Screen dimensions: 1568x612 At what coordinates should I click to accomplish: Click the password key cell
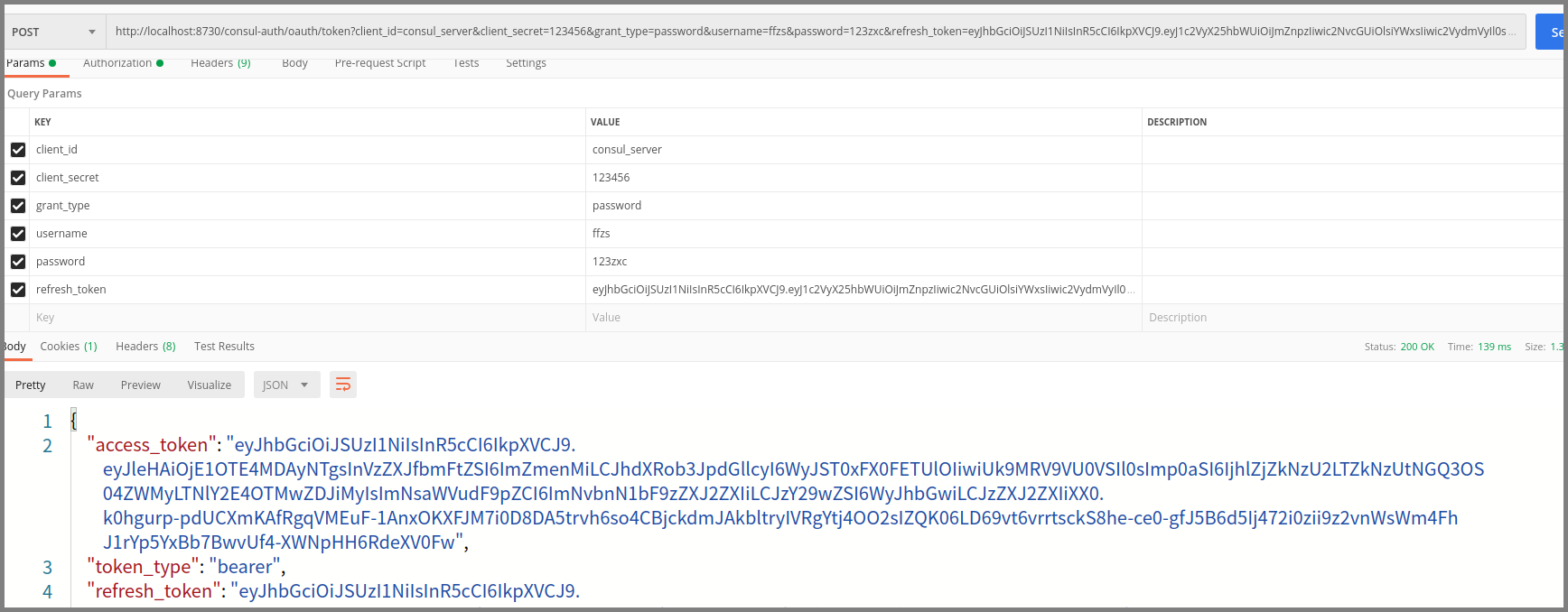click(x=307, y=262)
